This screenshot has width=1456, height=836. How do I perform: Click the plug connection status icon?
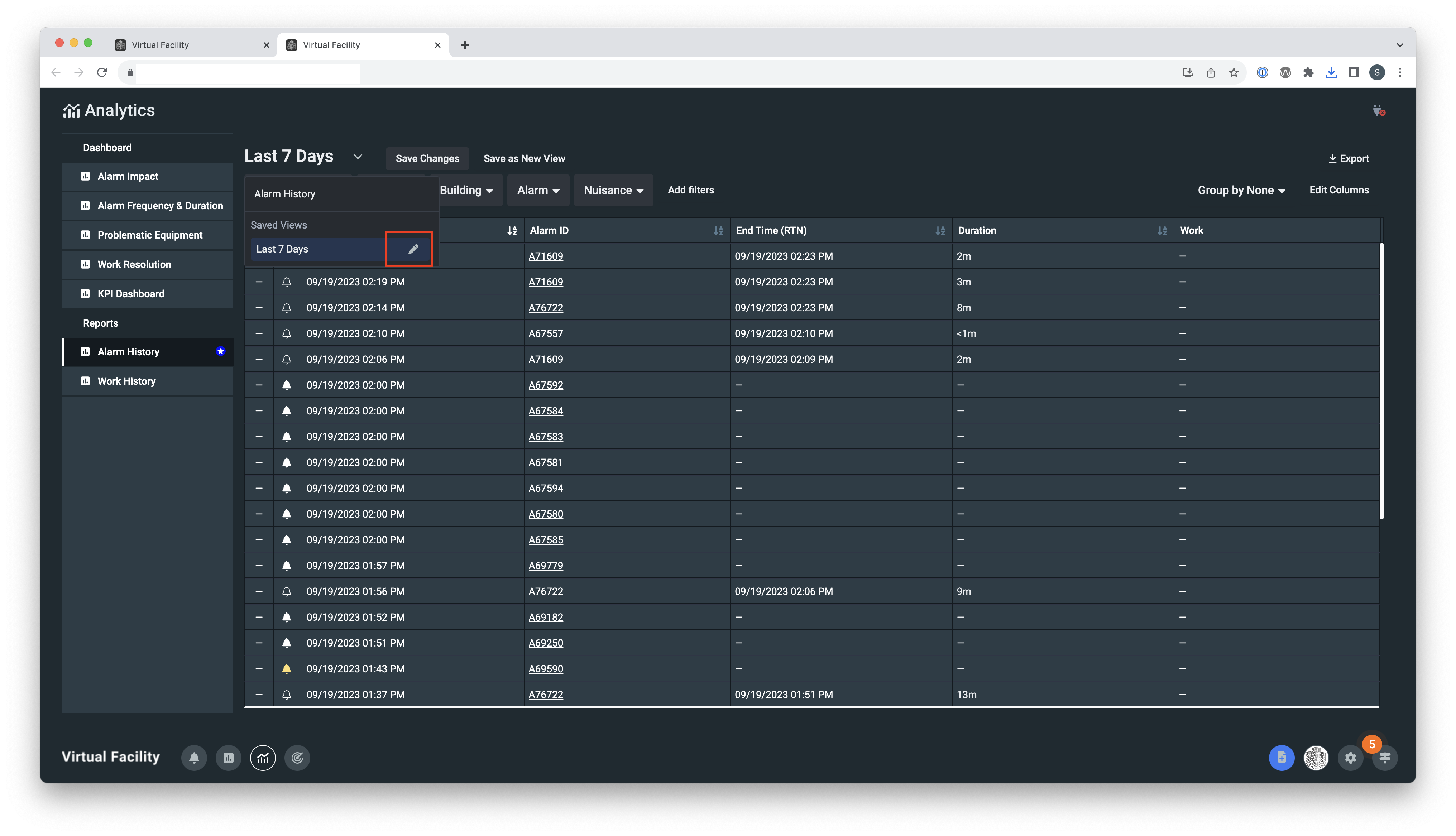pos(1379,110)
